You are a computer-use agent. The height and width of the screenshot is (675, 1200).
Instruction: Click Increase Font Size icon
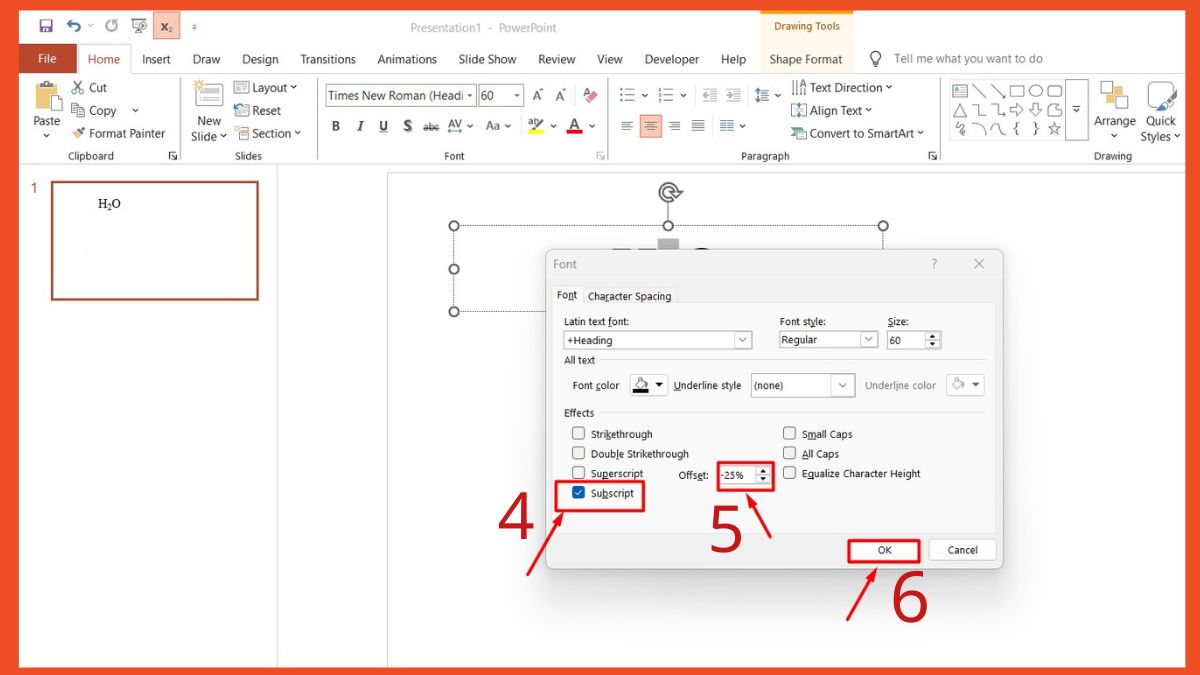(x=539, y=96)
